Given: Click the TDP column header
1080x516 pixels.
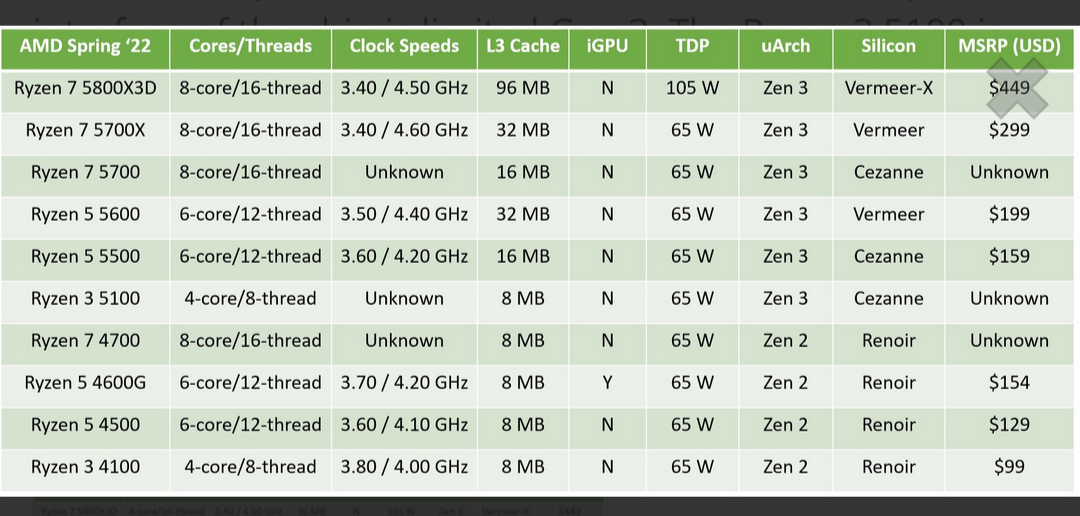Looking at the screenshot, I should tap(692, 46).
